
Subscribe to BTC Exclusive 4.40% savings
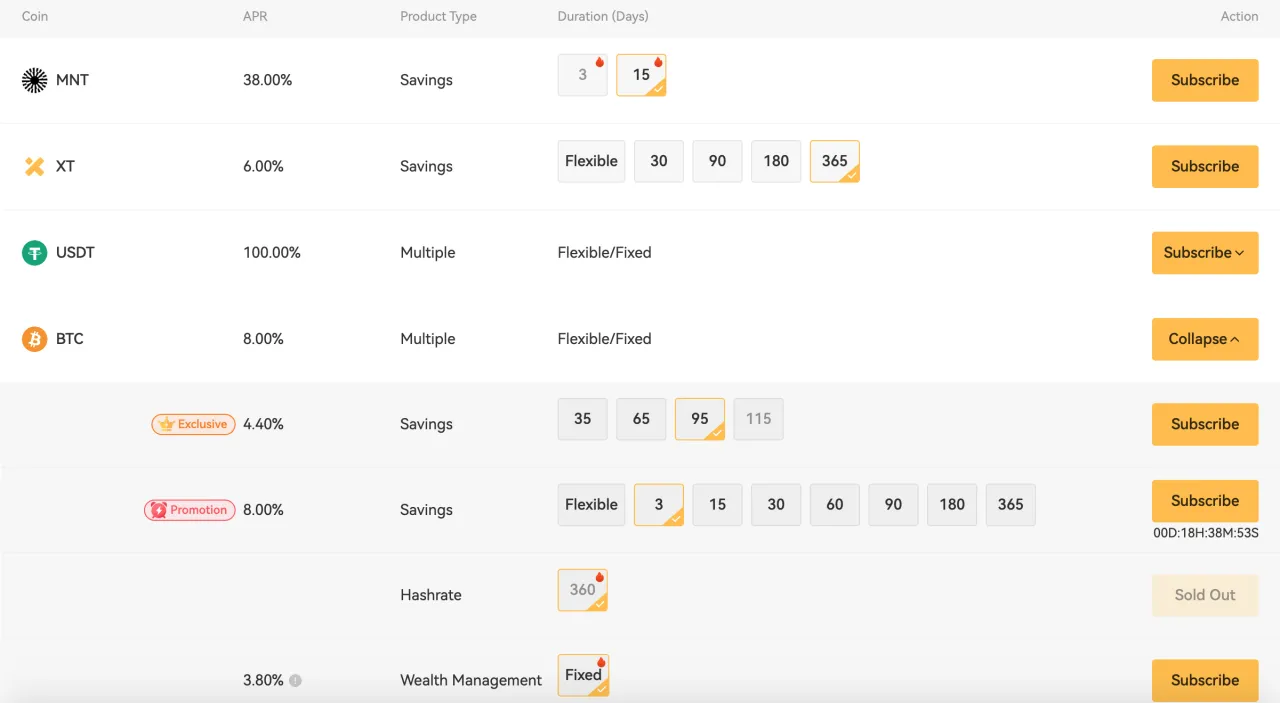1205,424
